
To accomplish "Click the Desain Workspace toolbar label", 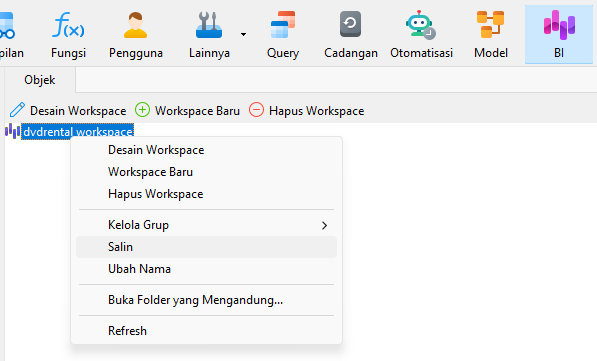I will 78,111.
